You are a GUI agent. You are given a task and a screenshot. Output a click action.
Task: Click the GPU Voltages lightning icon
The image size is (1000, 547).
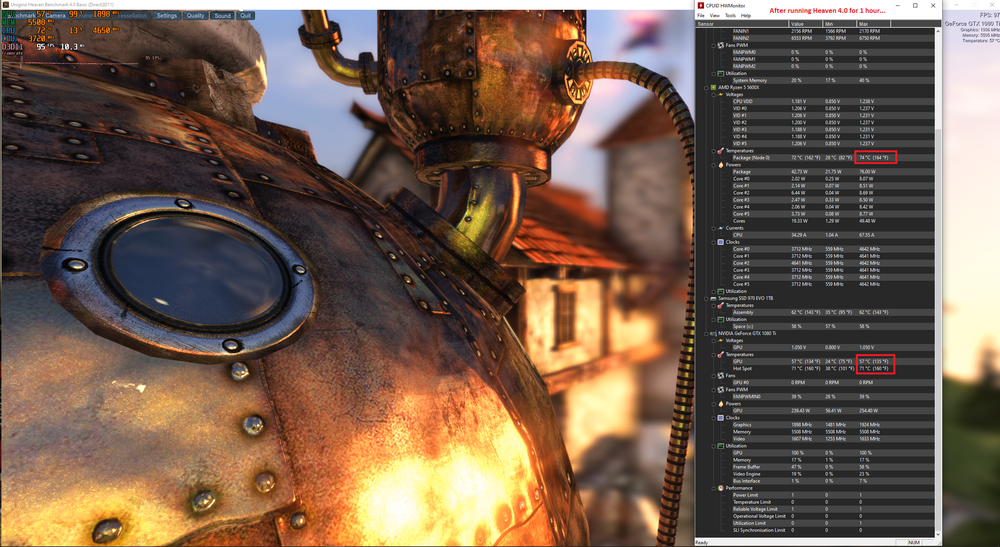coord(721,340)
